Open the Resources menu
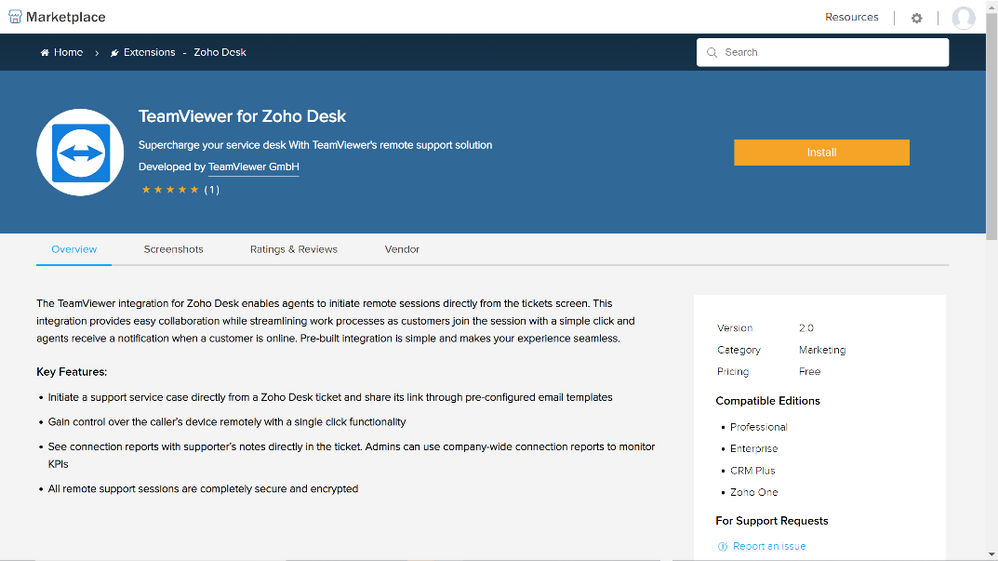 pyautogui.click(x=851, y=17)
